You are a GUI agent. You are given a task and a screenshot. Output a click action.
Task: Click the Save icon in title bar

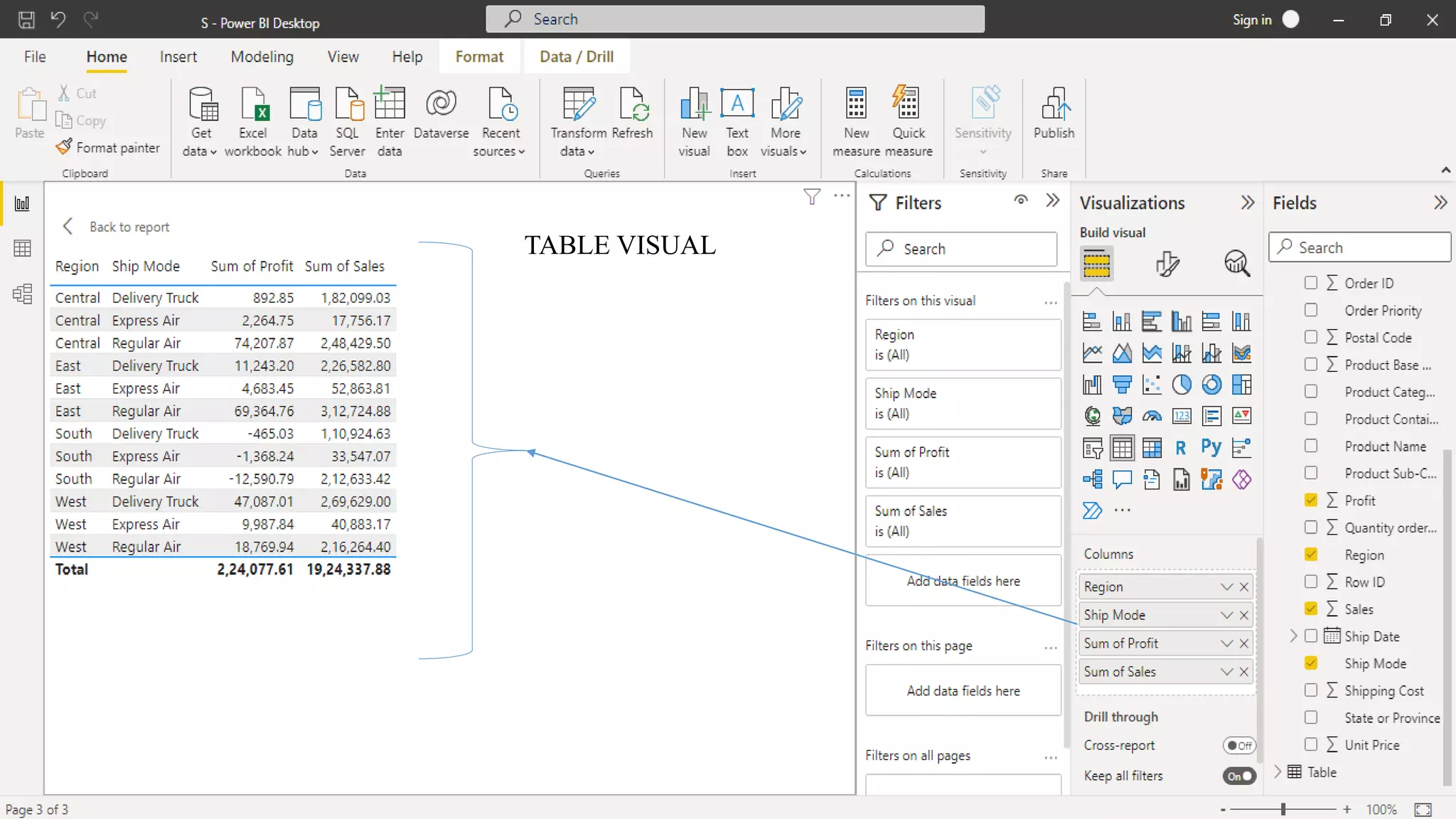point(26,19)
